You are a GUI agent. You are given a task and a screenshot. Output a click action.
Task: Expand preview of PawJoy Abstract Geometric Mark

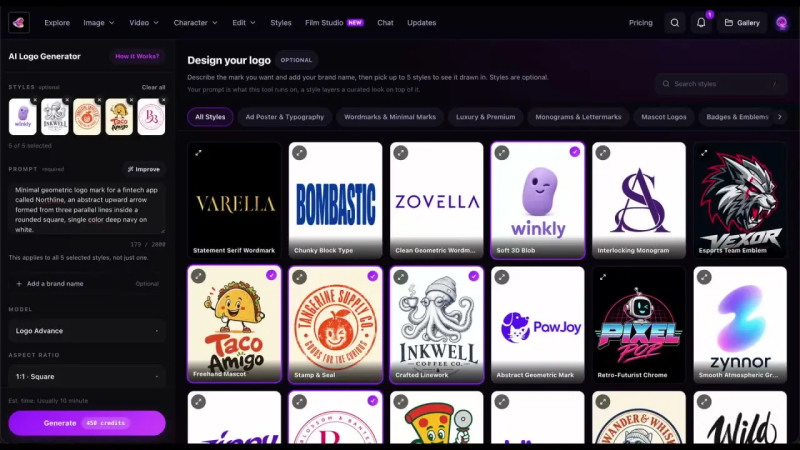point(502,277)
